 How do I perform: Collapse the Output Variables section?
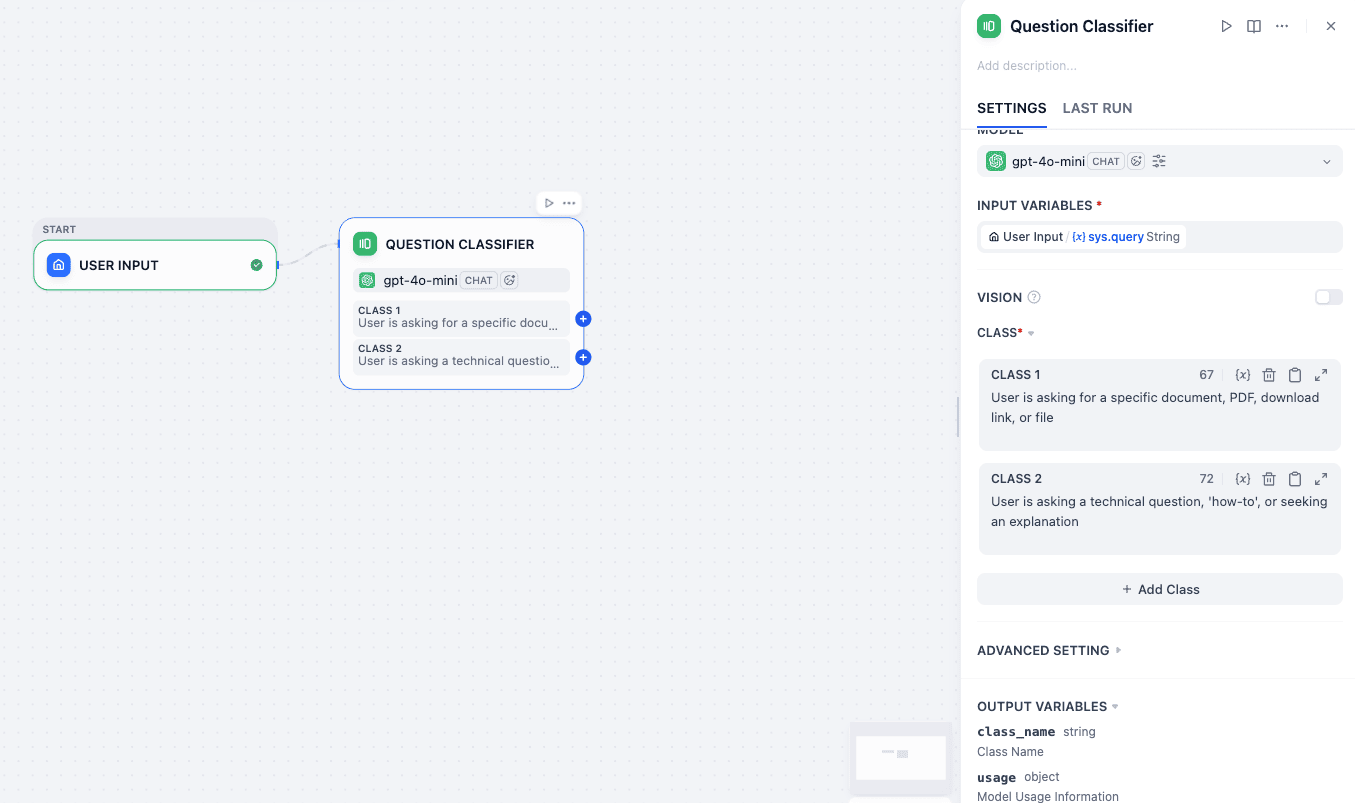coord(1114,706)
